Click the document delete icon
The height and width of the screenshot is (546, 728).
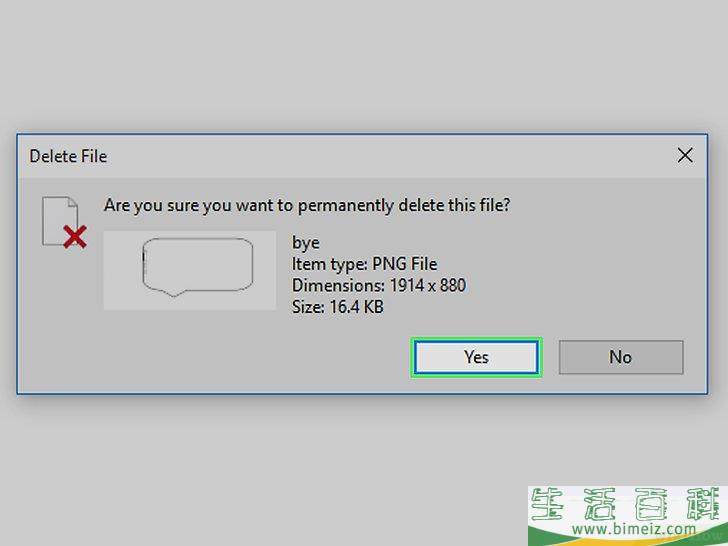64,222
